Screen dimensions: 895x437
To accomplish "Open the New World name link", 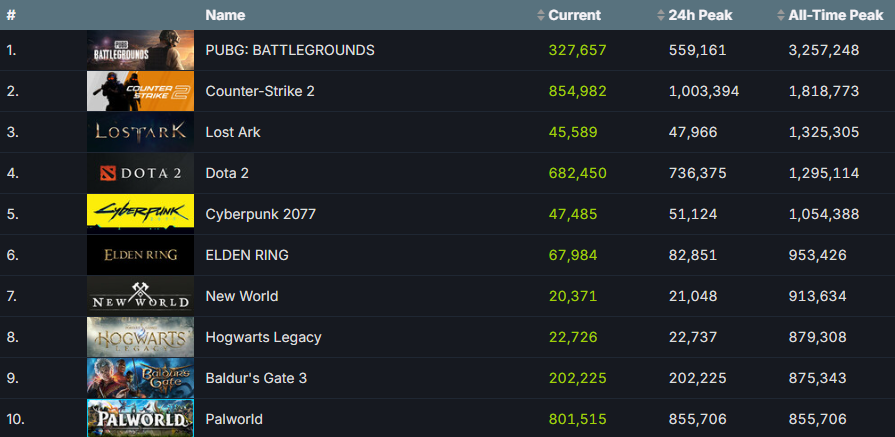I will point(242,297).
